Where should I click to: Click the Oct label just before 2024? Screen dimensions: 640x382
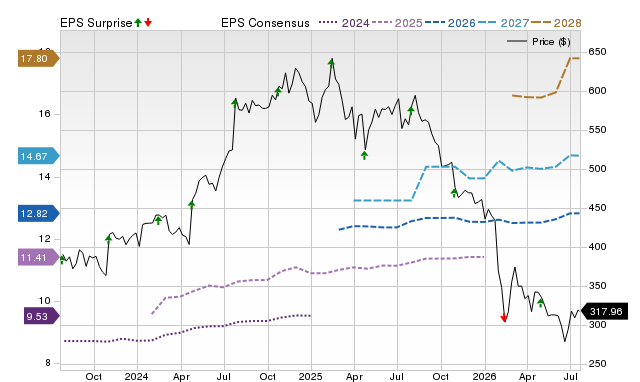[93, 376]
